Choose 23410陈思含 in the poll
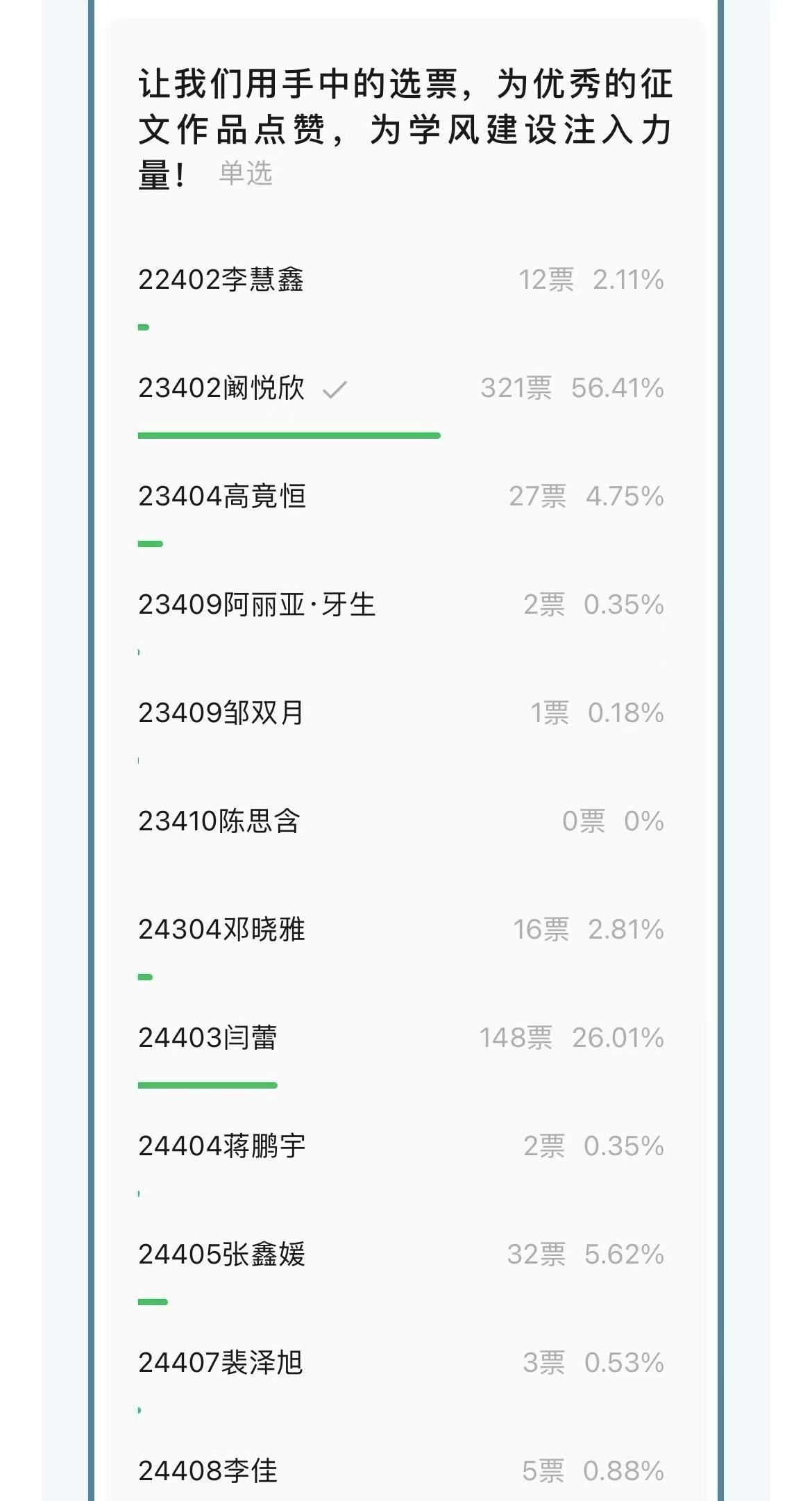This screenshot has width=812, height=1501. pos(219,821)
